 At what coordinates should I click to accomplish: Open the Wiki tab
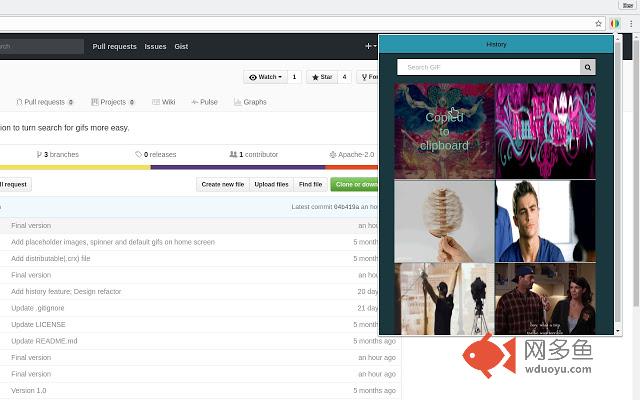(164, 102)
